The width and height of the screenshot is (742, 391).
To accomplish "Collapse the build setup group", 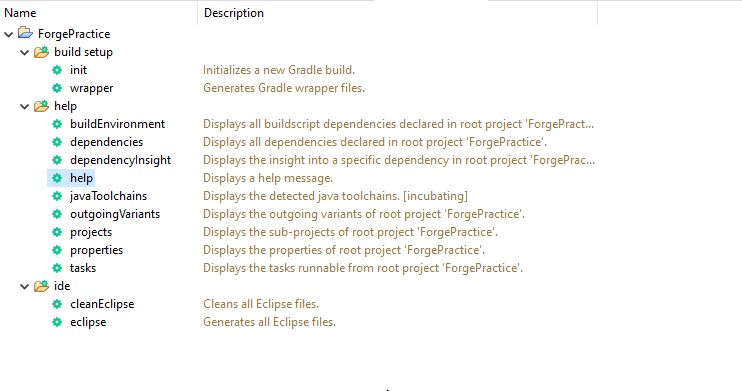I will 25,52.
